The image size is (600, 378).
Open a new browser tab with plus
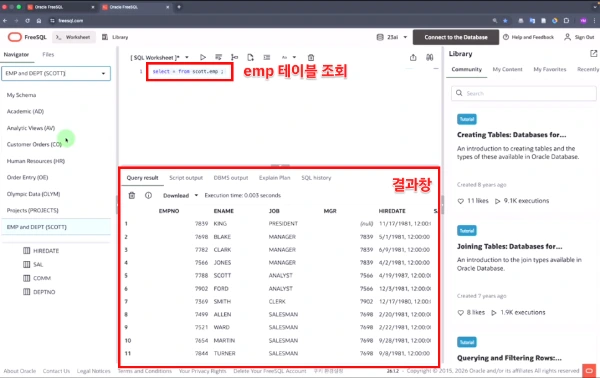pos(179,7)
